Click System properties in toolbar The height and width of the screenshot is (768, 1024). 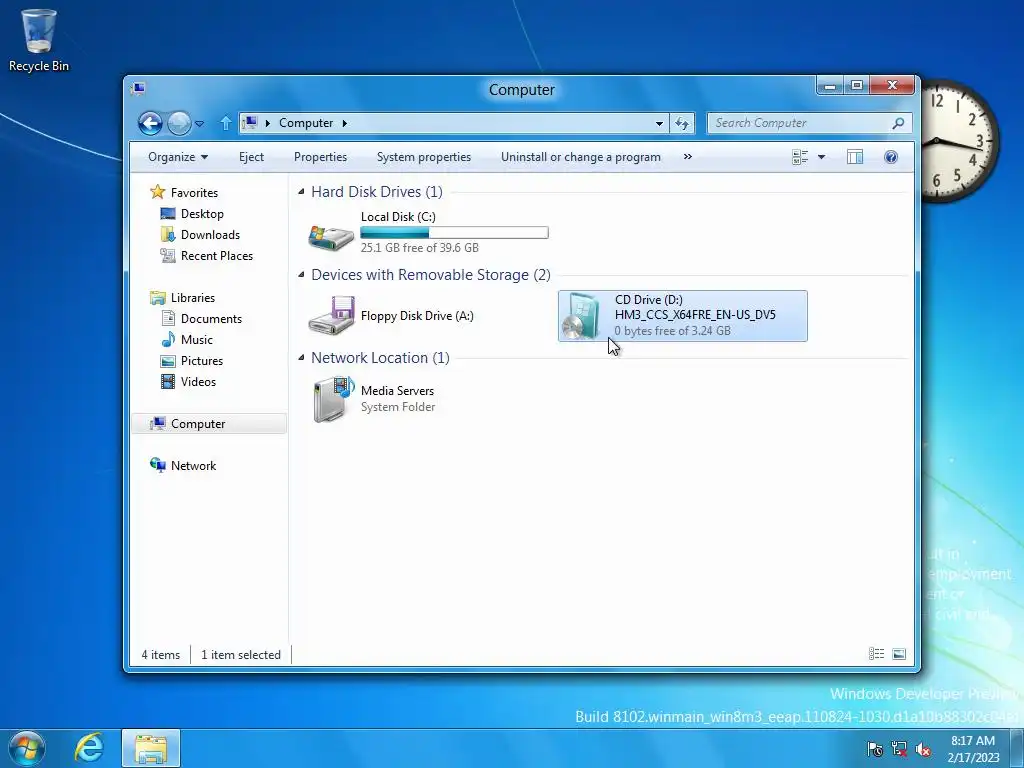point(424,157)
